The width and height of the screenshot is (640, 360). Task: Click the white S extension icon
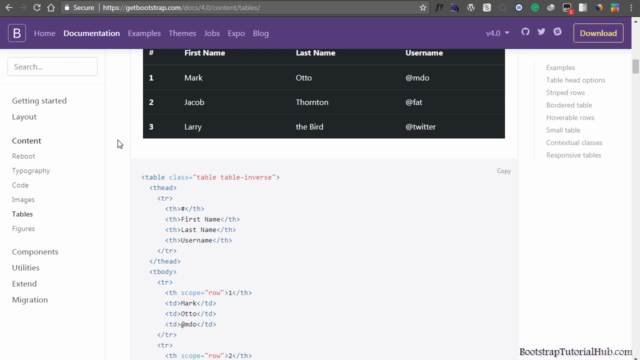(x=487, y=7)
